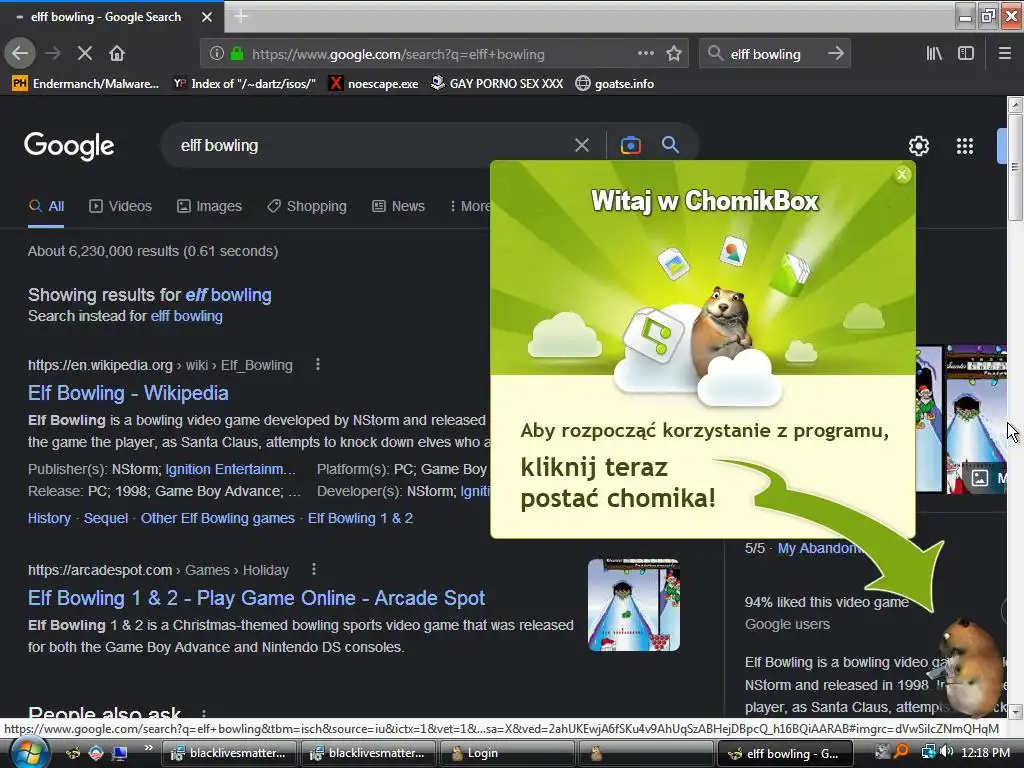Image resolution: width=1024 pixels, height=768 pixels.
Task: Click the taskbar clock 12:18 PM
Action: [985, 753]
